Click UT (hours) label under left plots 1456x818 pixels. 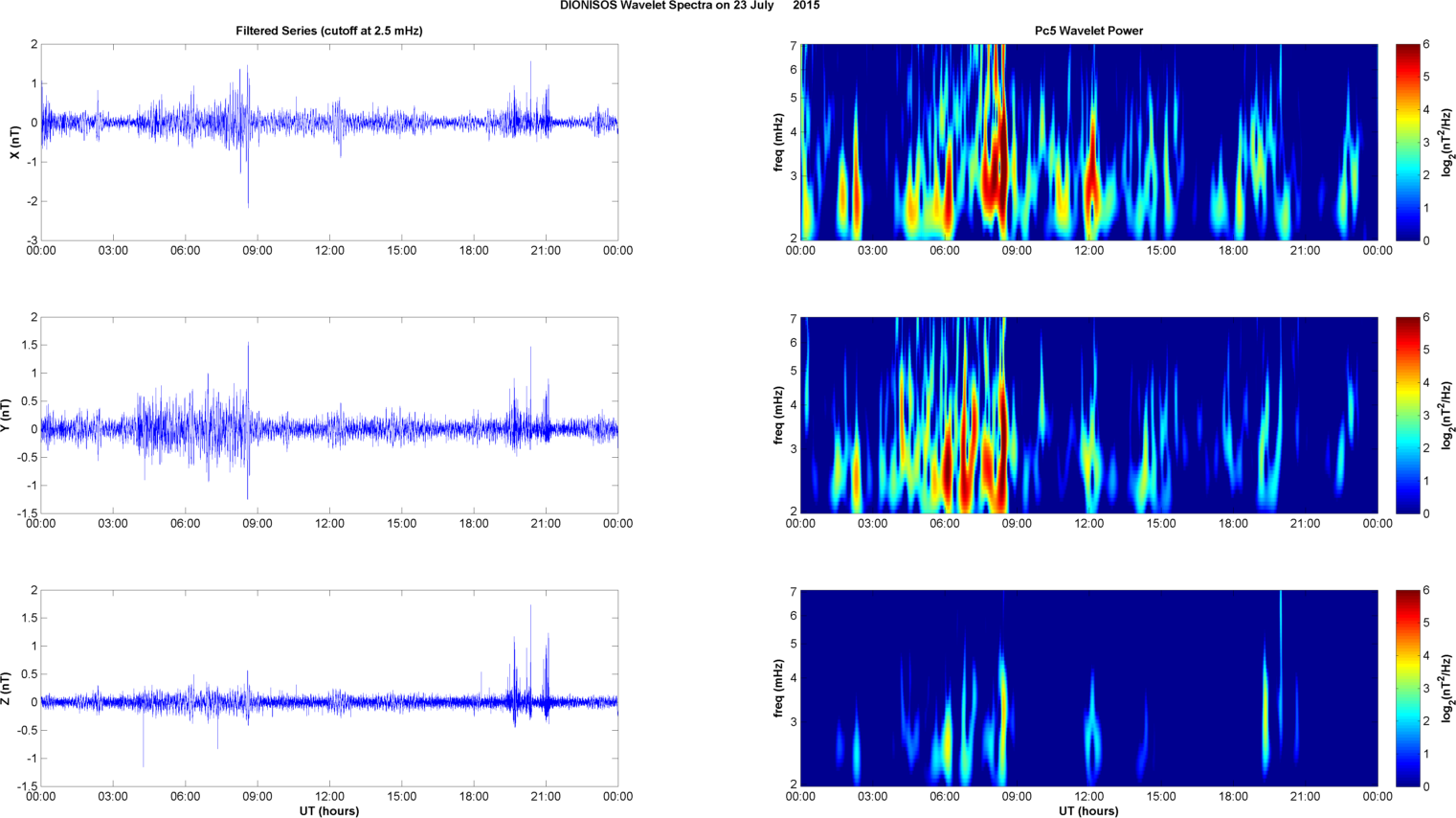click(x=328, y=810)
